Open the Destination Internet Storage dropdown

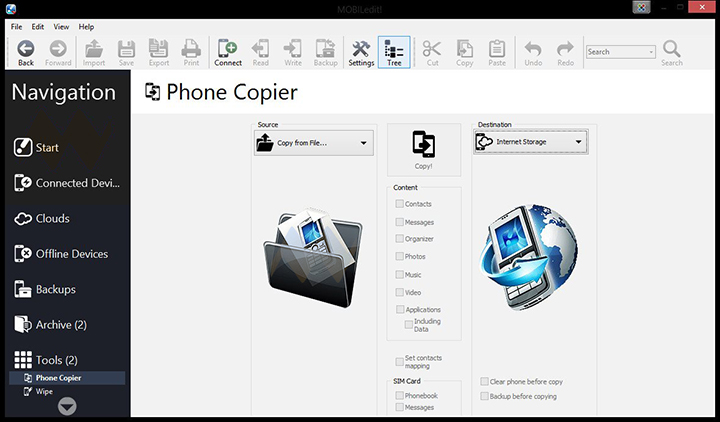pyautogui.click(x=530, y=141)
